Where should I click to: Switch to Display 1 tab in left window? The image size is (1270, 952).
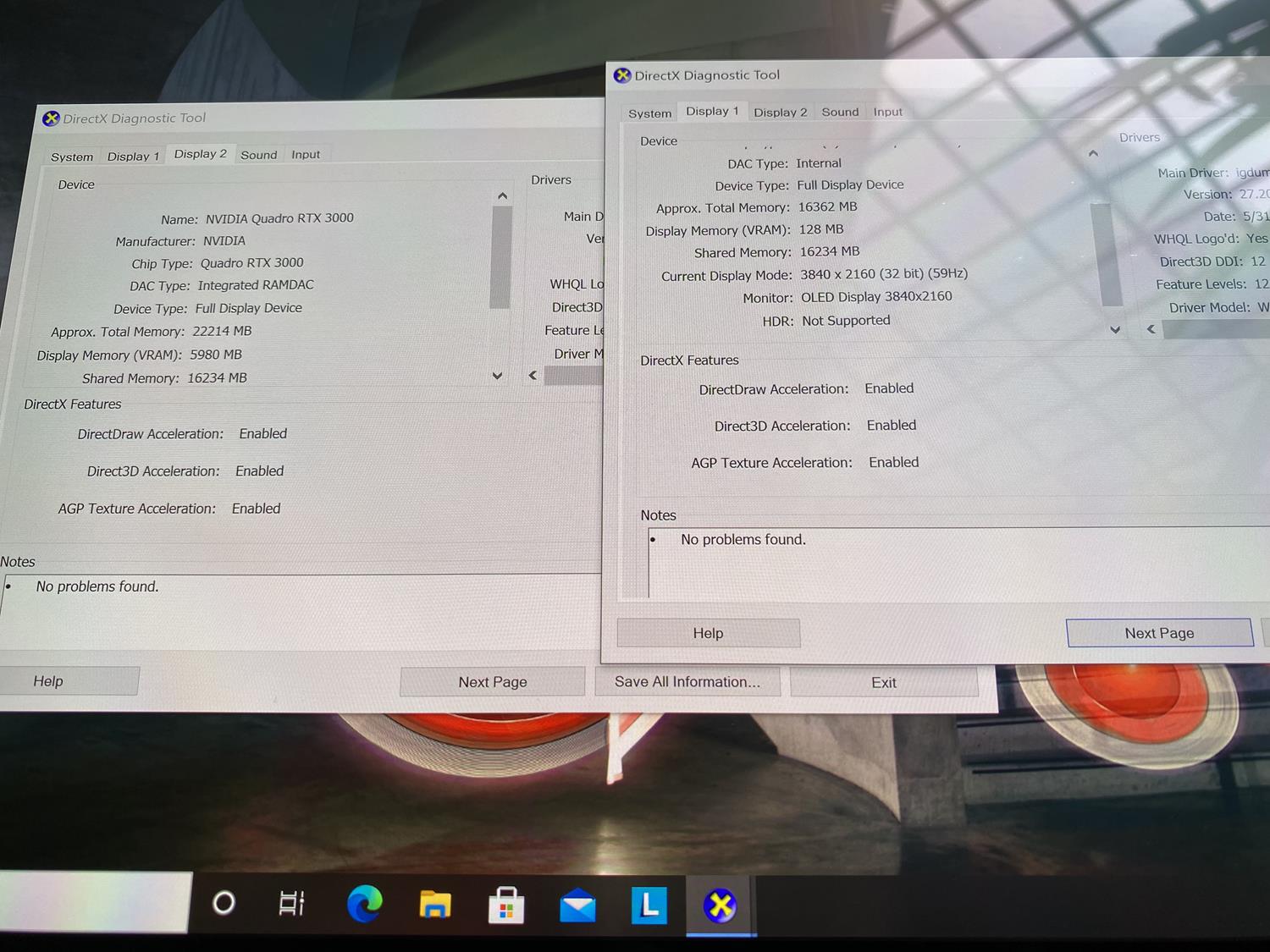click(133, 156)
